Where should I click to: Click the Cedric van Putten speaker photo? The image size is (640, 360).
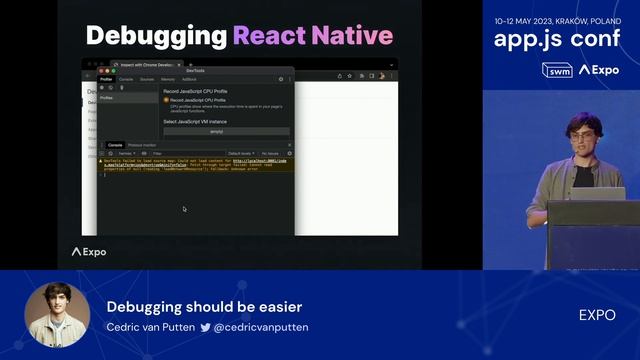point(57,315)
